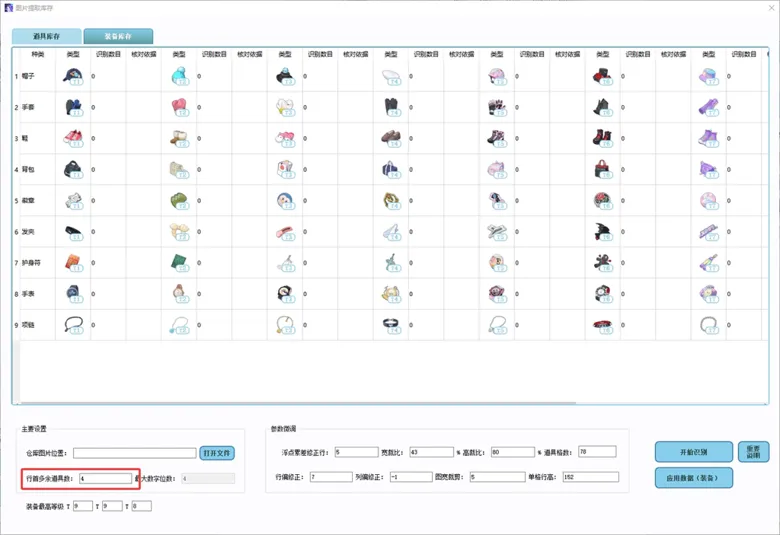Viewport: 780px width, 535px height.
Task: Click the 手套 row label
Action: coord(28,107)
